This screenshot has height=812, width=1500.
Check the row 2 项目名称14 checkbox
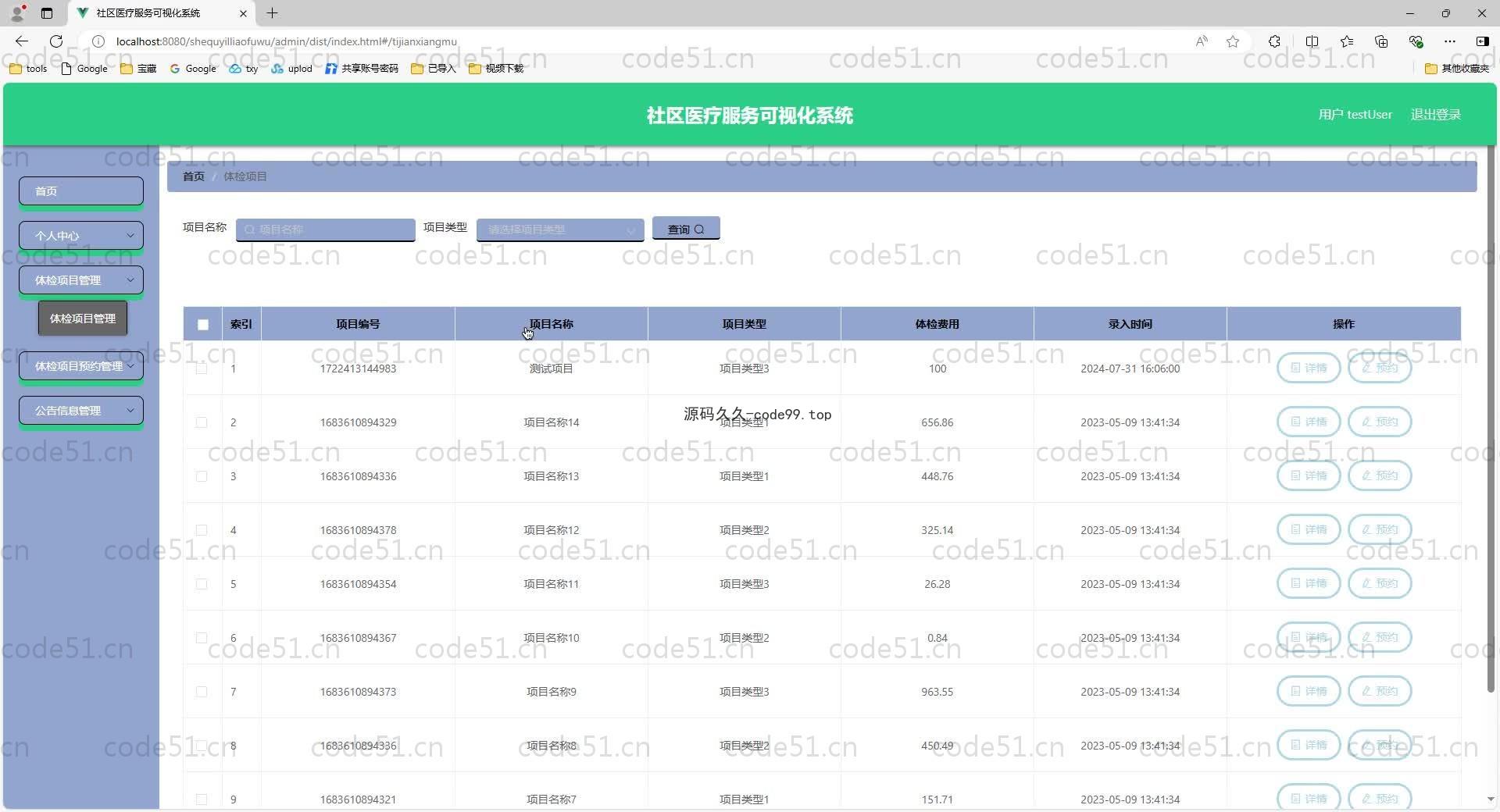(x=202, y=422)
